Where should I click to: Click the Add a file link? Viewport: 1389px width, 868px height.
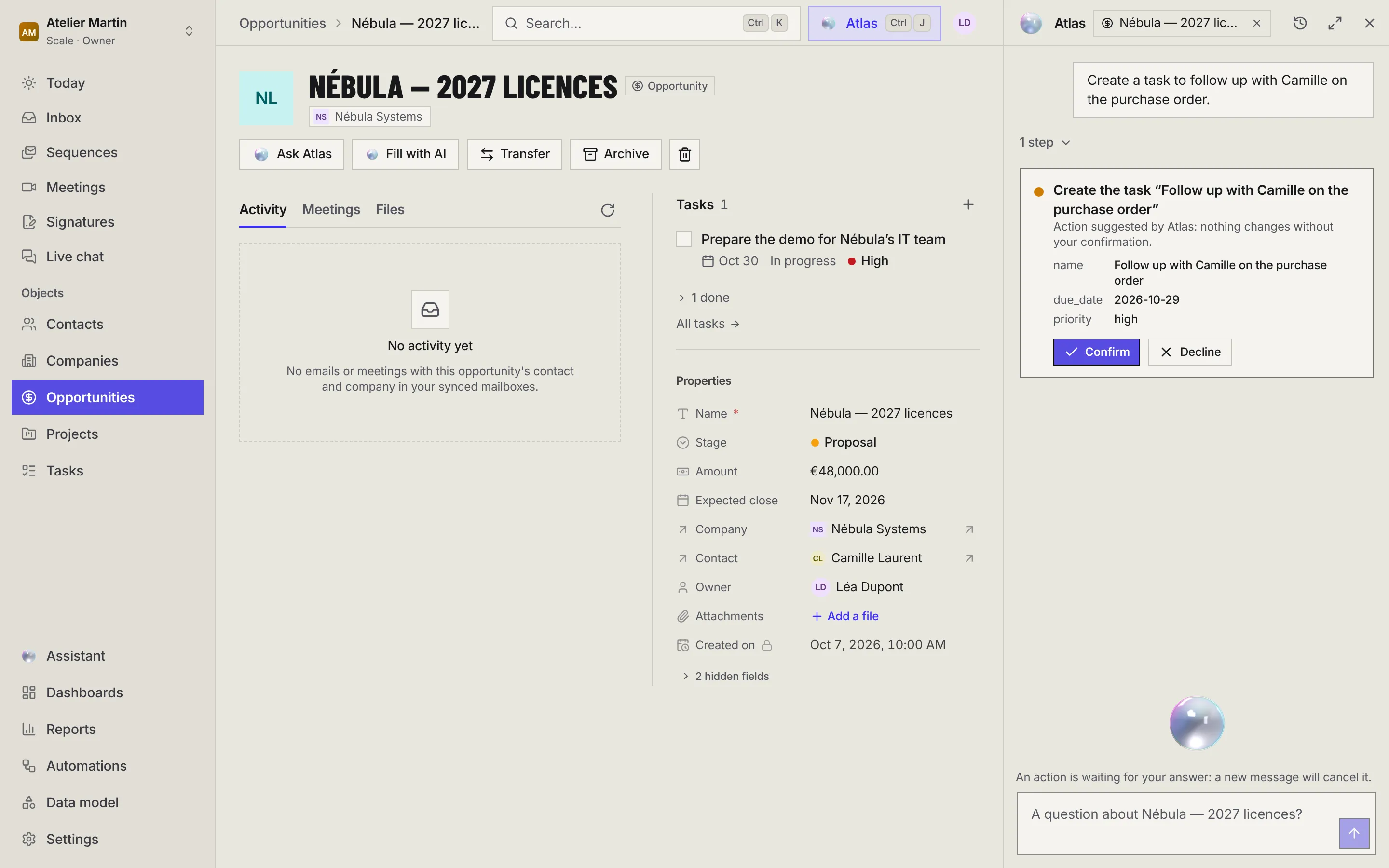(x=845, y=616)
